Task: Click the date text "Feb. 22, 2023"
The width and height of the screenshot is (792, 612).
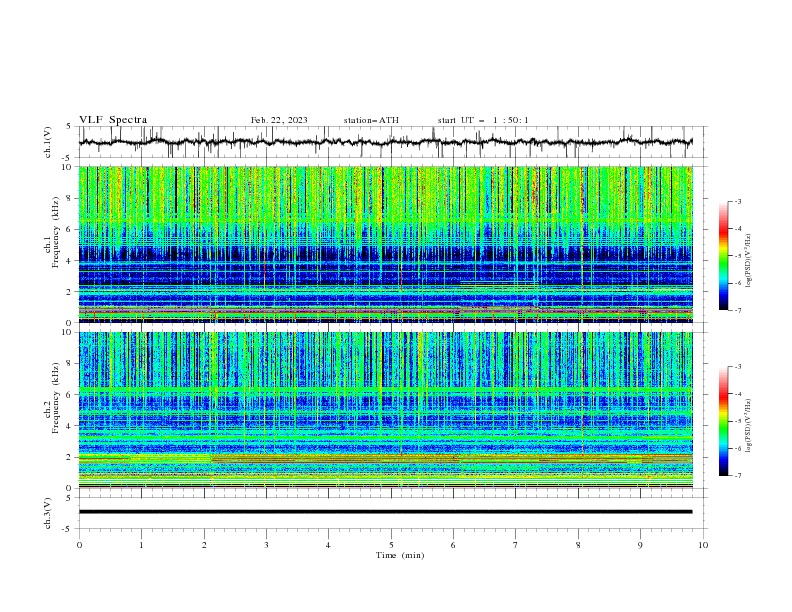Action: (279, 120)
